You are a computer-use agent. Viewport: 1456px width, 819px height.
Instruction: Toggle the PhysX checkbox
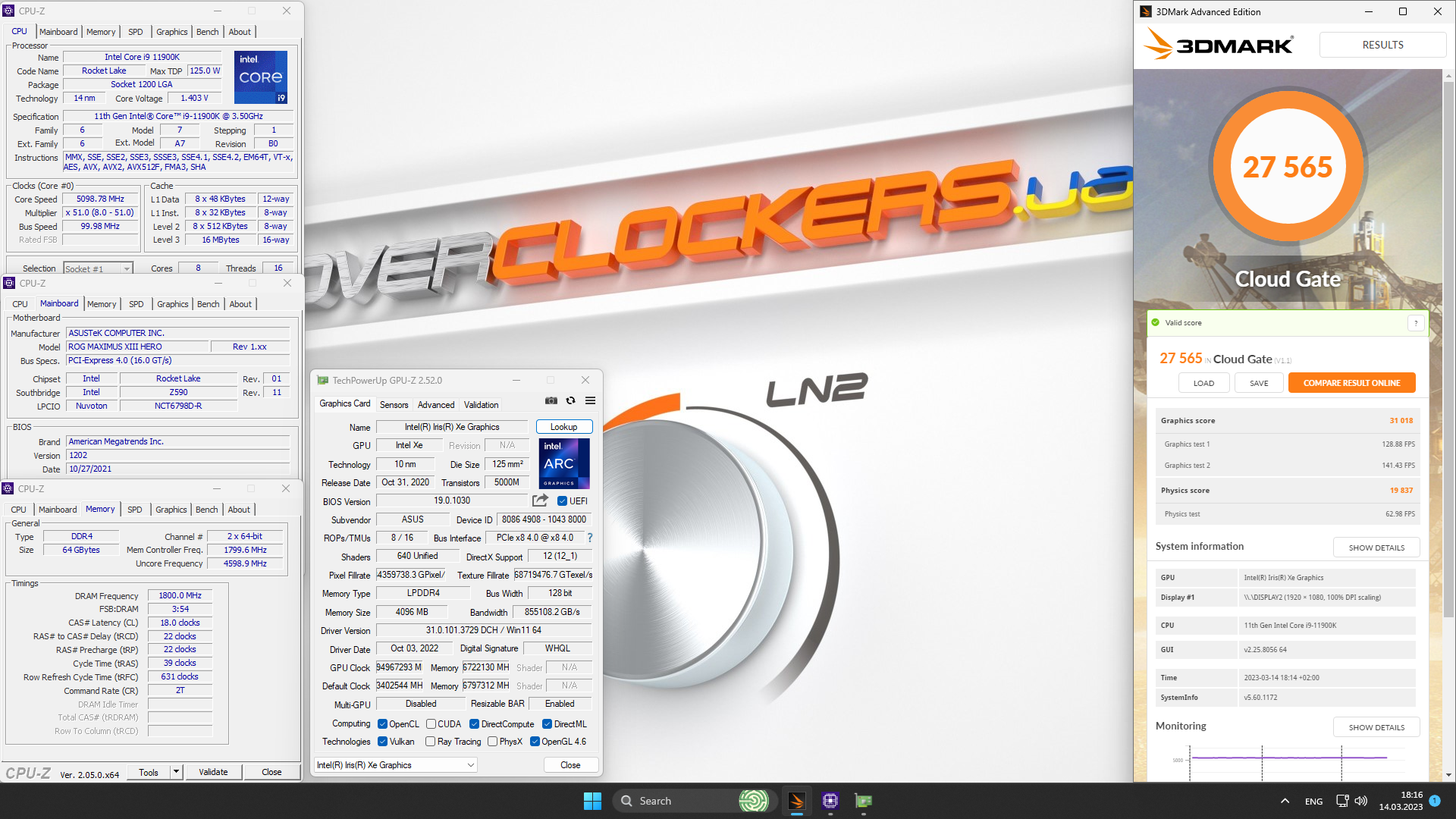point(492,742)
